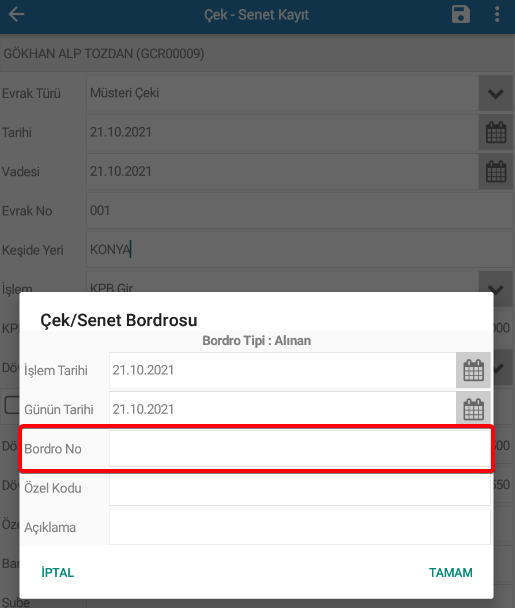Open calendar for Tarihi field

tap(496, 132)
